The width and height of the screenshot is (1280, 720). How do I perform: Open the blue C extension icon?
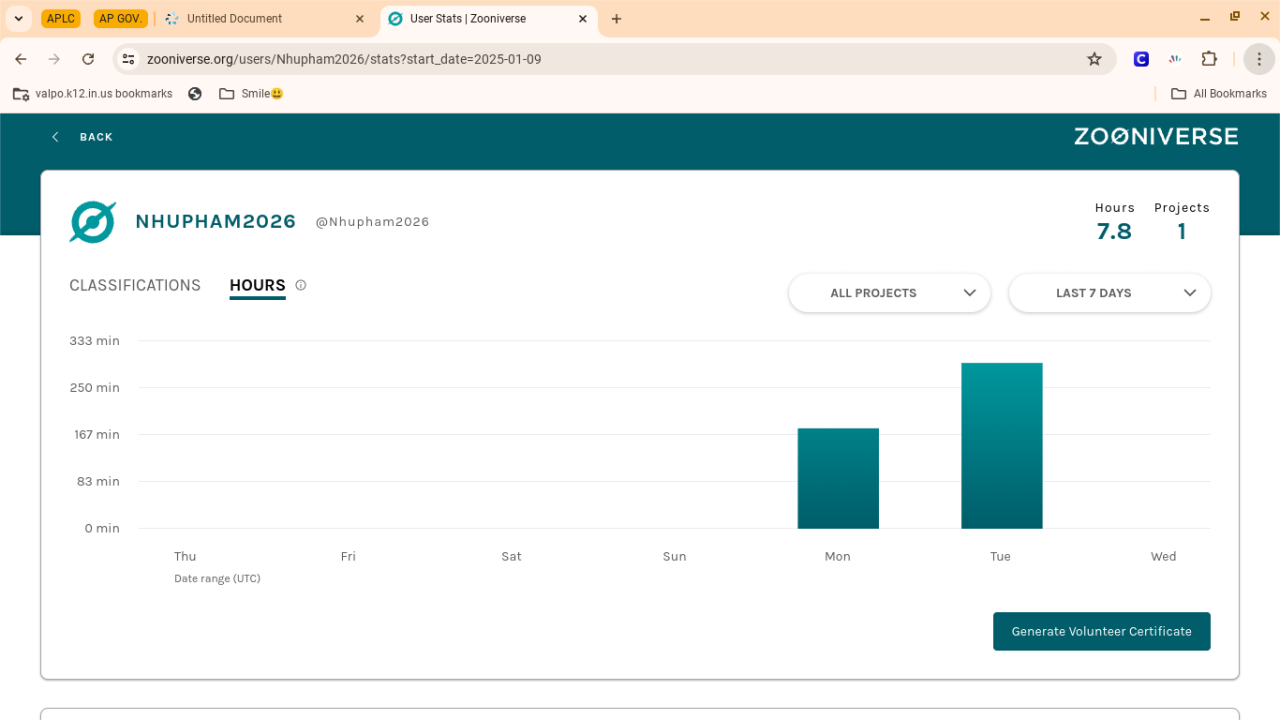tap(1141, 59)
